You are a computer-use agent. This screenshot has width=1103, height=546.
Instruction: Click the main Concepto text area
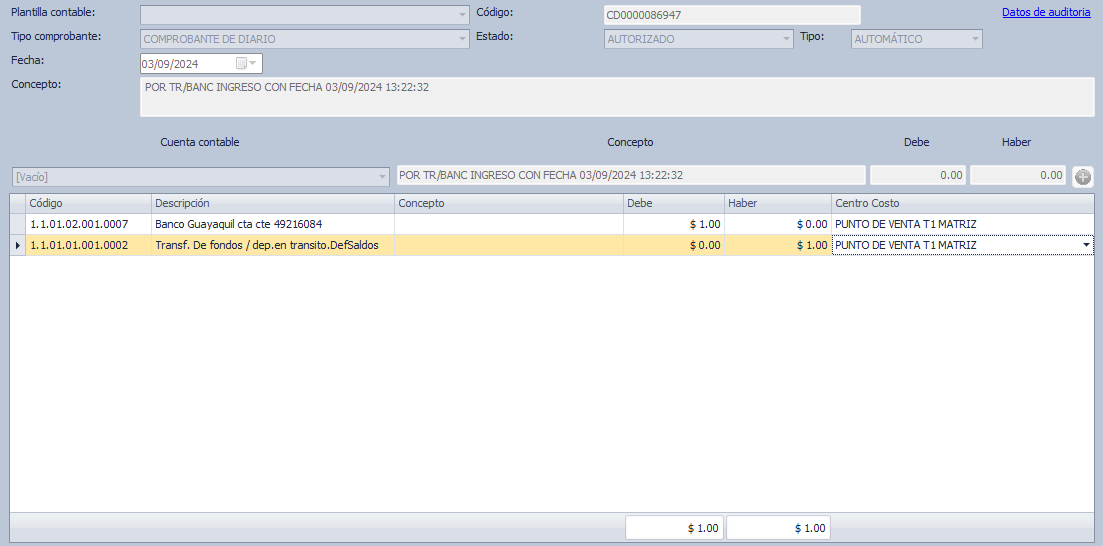coord(617,98)
